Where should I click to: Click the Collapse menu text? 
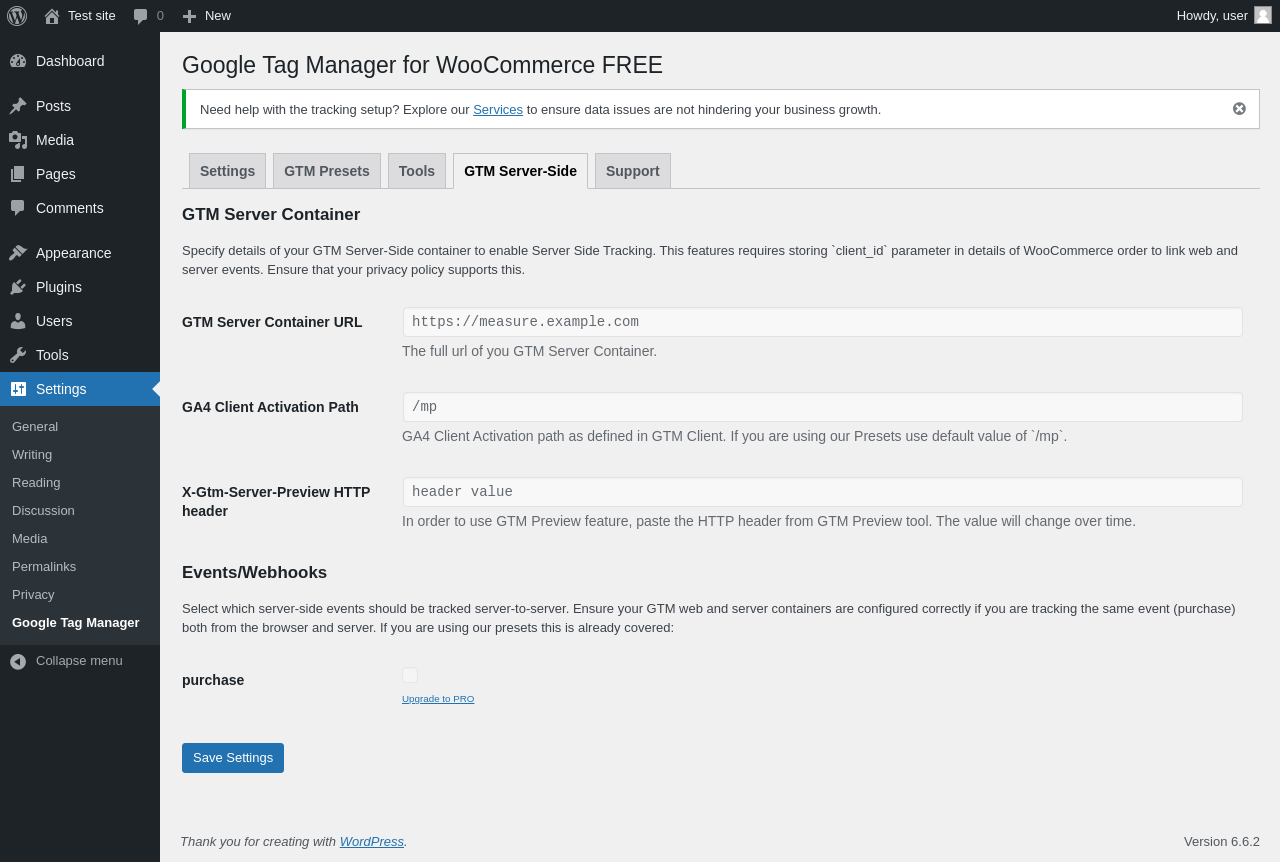(x=79, y=661)
